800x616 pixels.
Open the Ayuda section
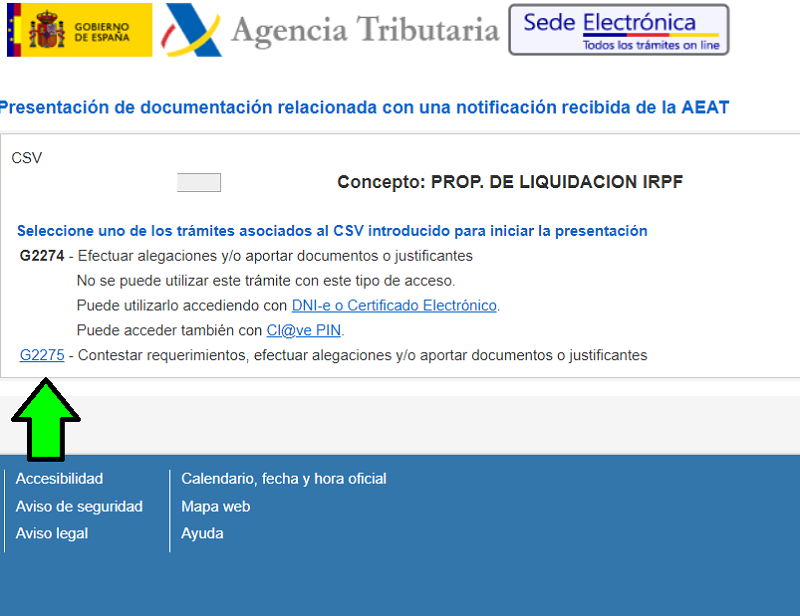point(202,533)
